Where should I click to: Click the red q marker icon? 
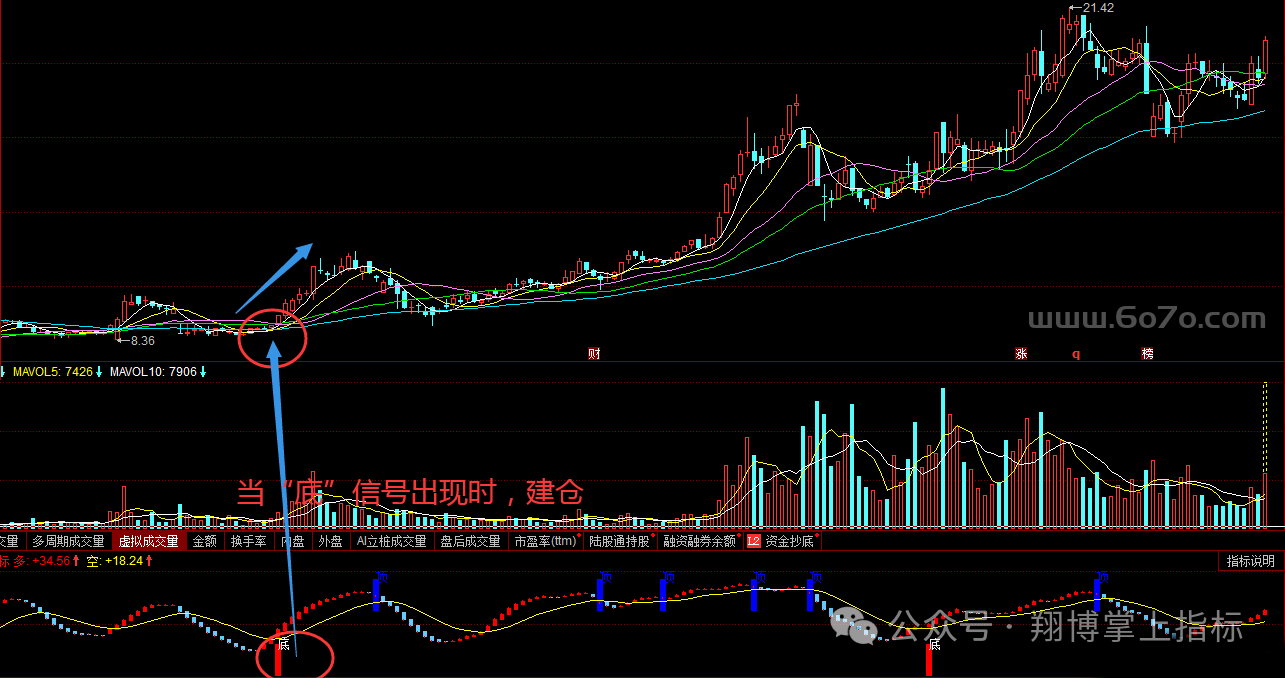[1076, 354]
